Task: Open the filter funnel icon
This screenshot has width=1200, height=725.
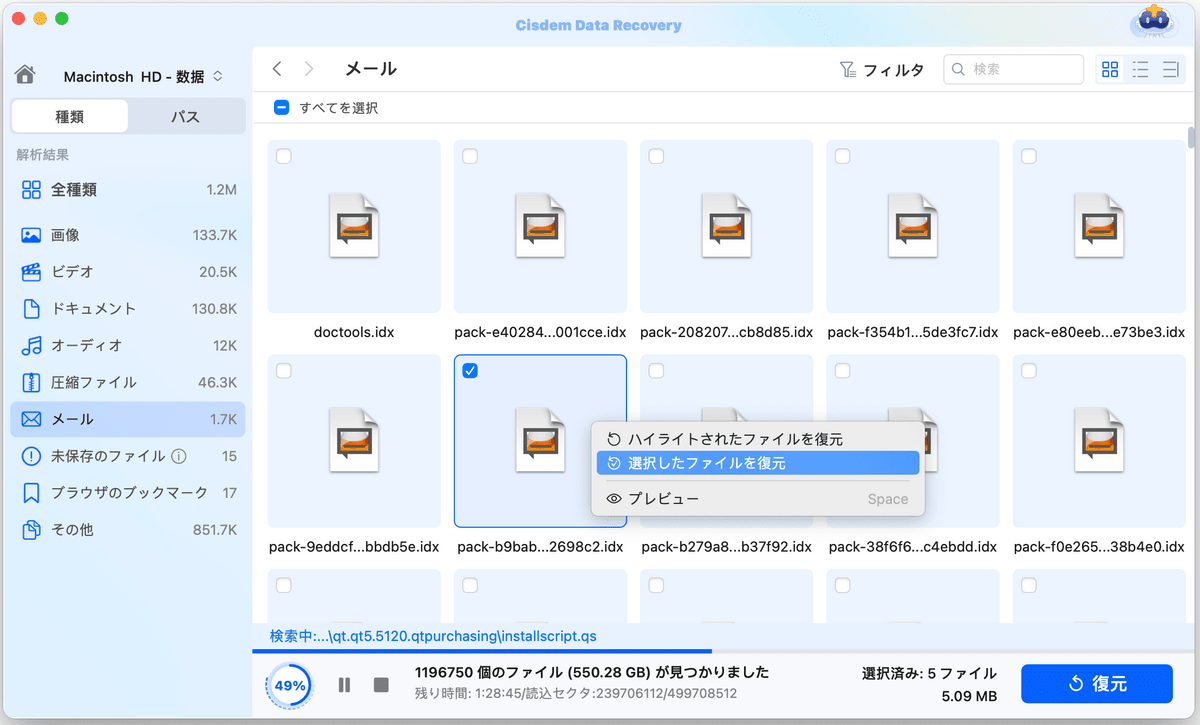Action: click(x=847, y=70)
